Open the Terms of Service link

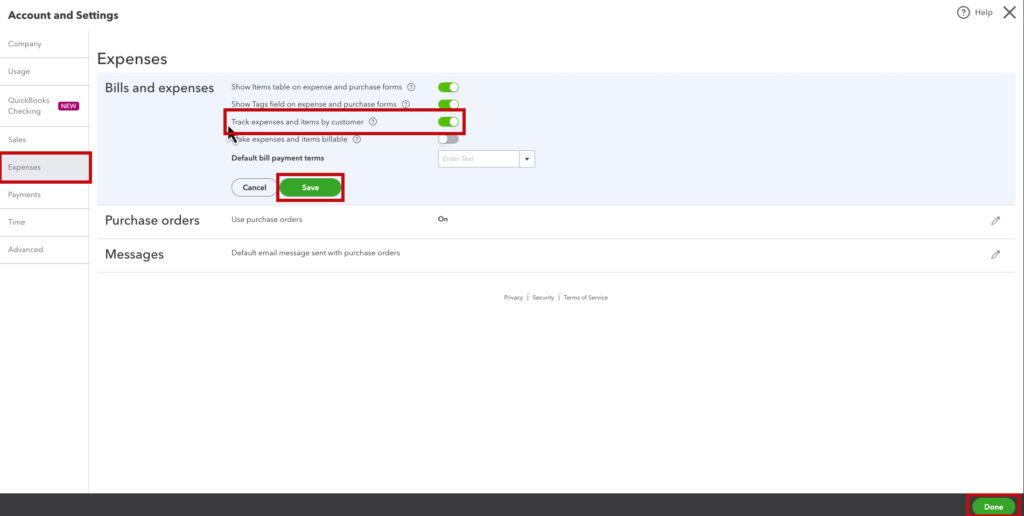tap(585, 297)
